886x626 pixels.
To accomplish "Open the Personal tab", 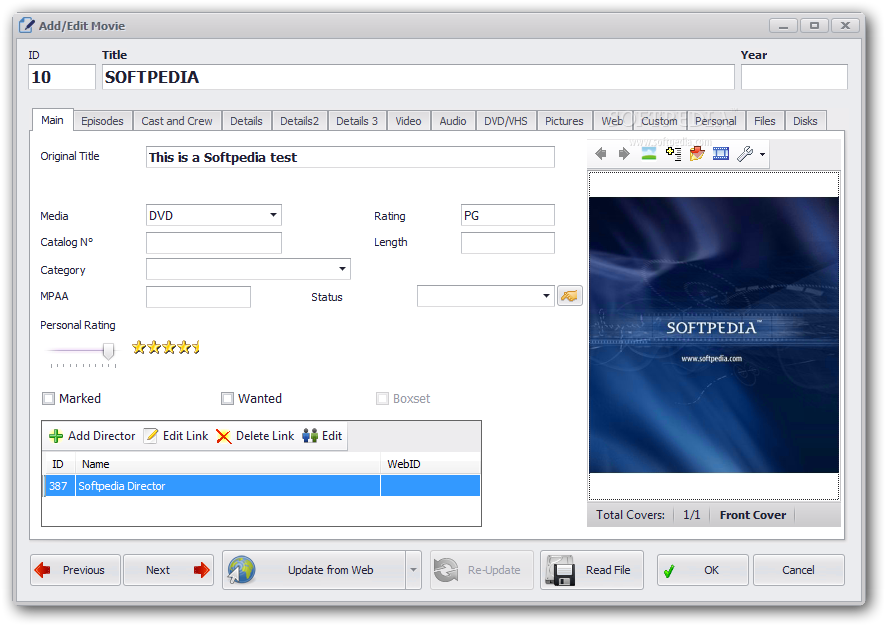I will [x=716, y=121].
